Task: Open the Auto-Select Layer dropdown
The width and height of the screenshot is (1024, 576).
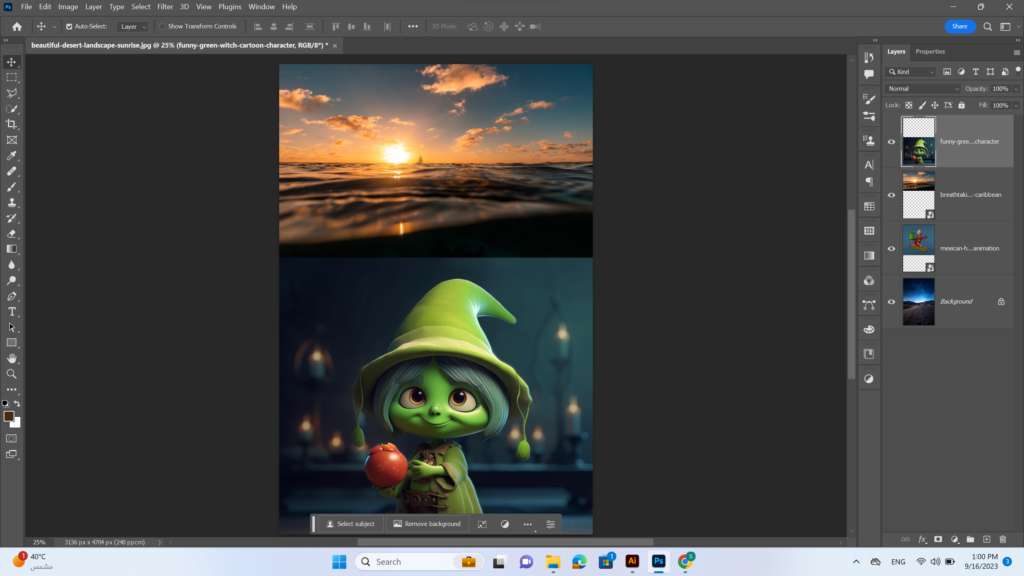Action: (x=133, y=27)
